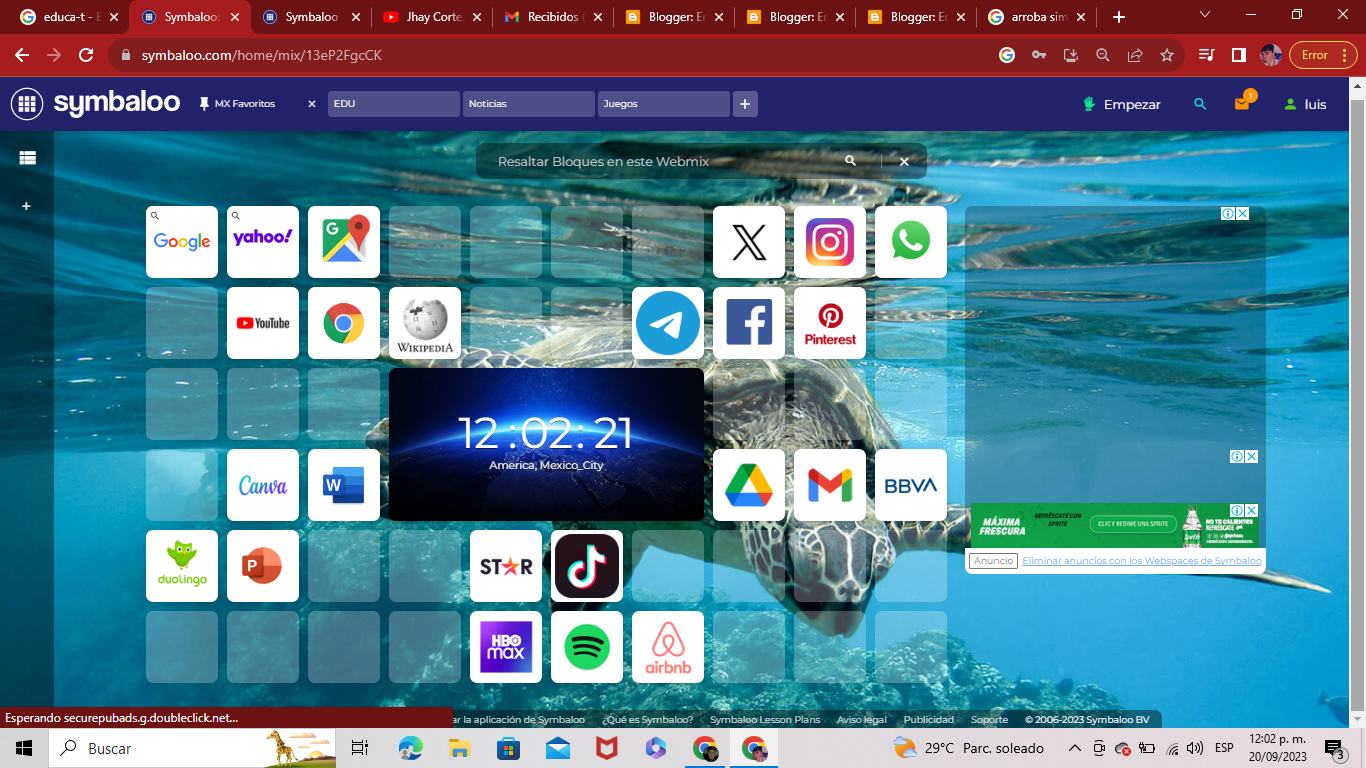Open the TikTok tile

[587, 566]
